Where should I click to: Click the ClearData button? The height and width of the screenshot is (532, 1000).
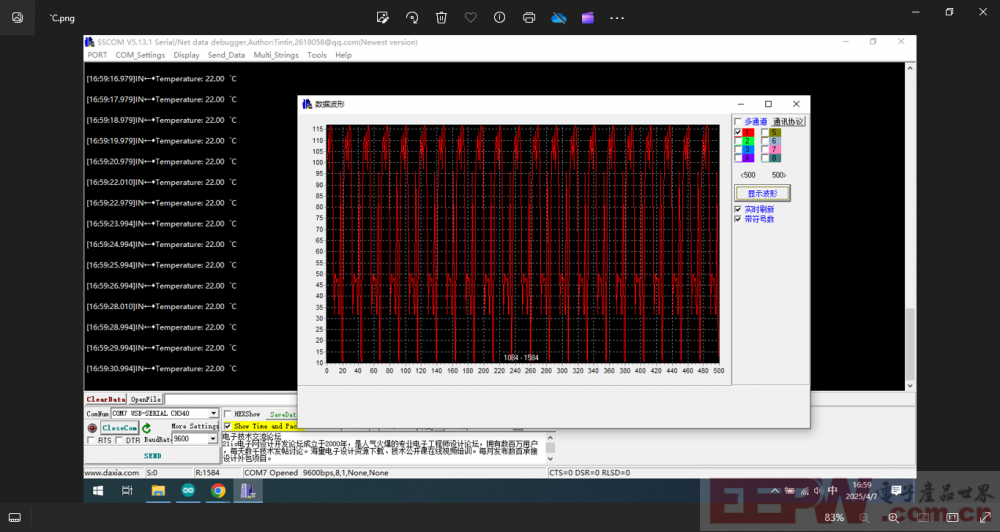tap(106, 399)
